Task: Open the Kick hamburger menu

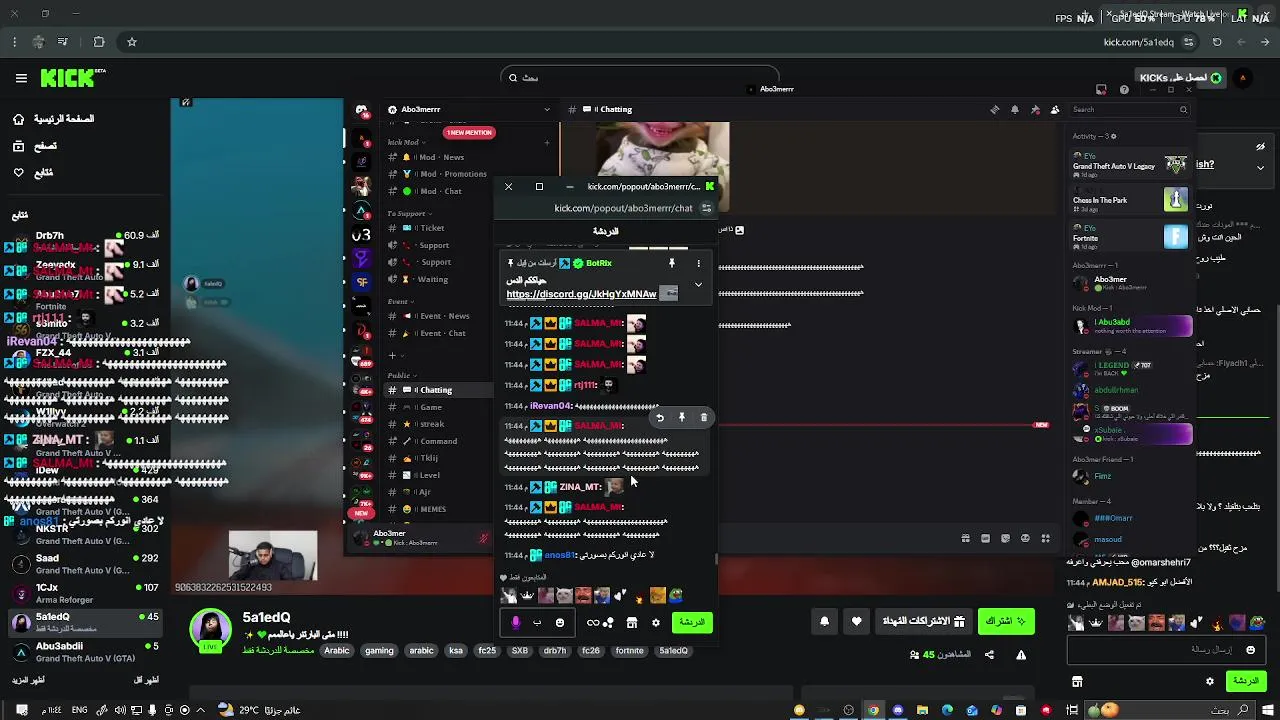Action: click(x=21, y=78)
